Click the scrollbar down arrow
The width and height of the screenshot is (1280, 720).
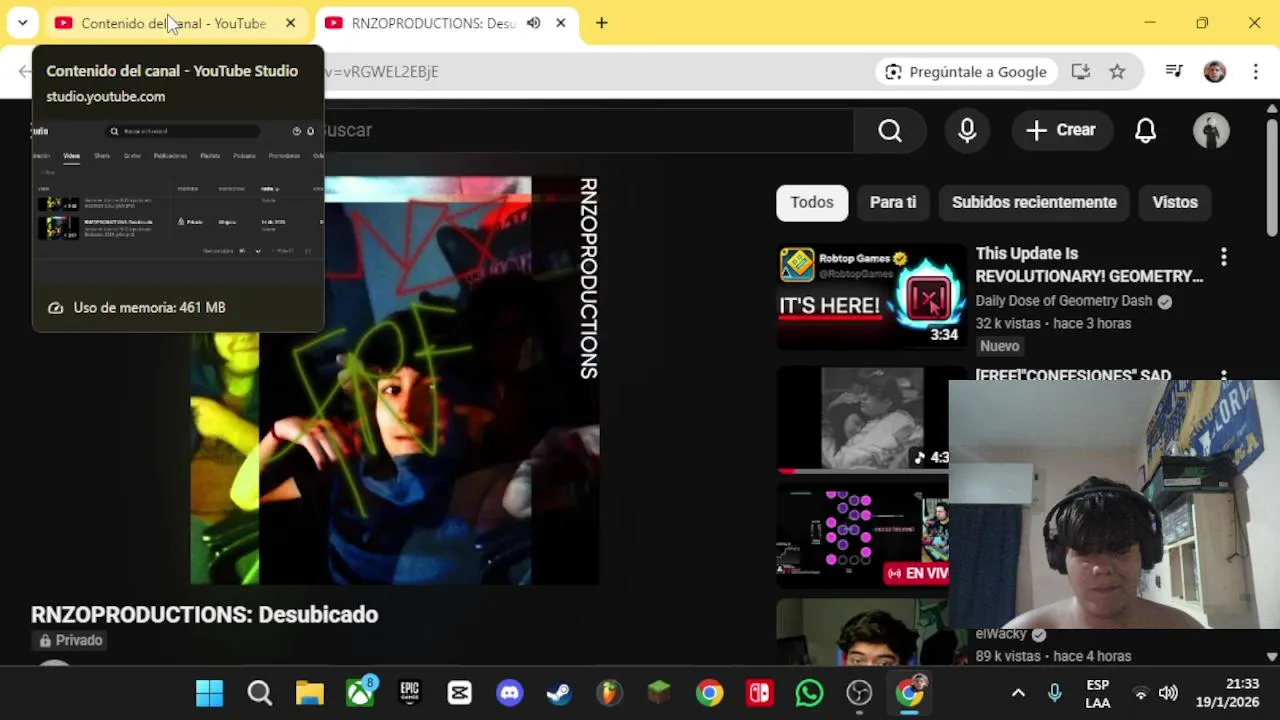coord(1272,657)
